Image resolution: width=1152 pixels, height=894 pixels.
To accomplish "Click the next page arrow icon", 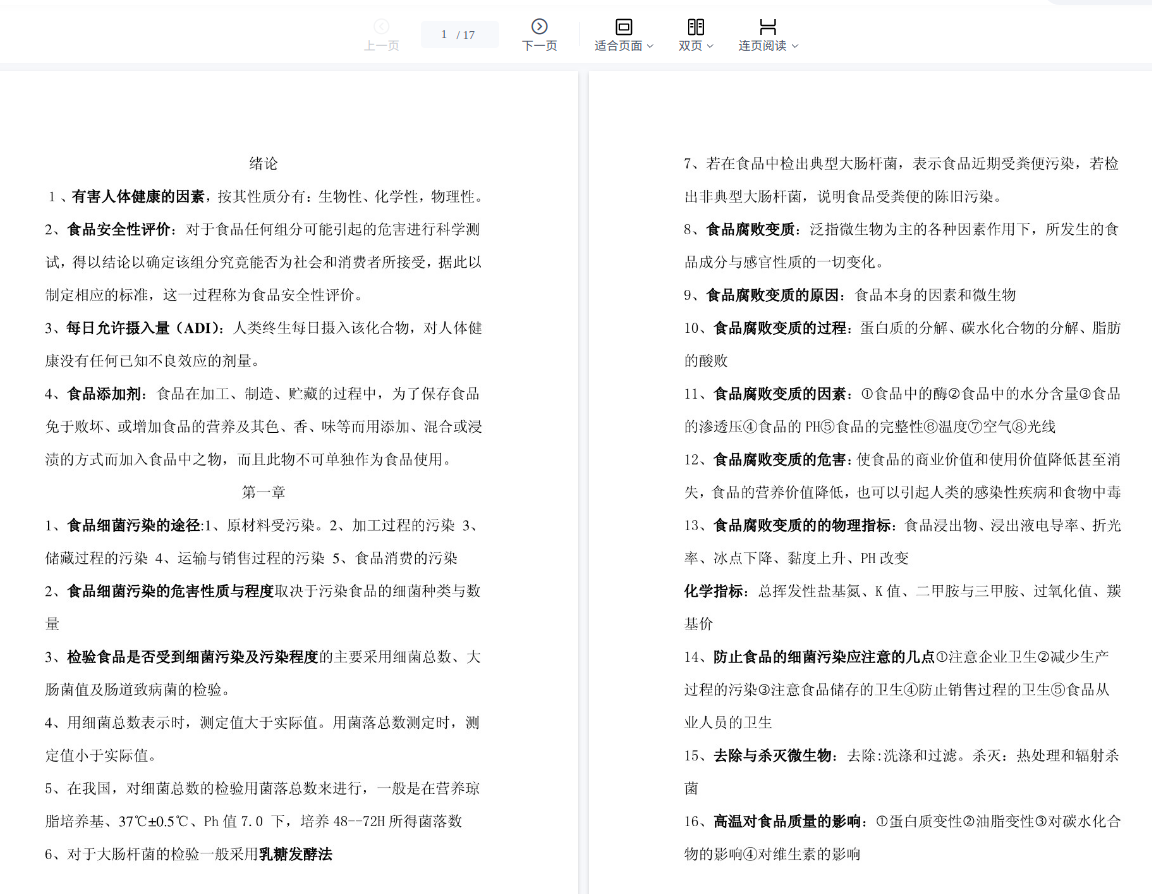I will (x=539, y=26).
